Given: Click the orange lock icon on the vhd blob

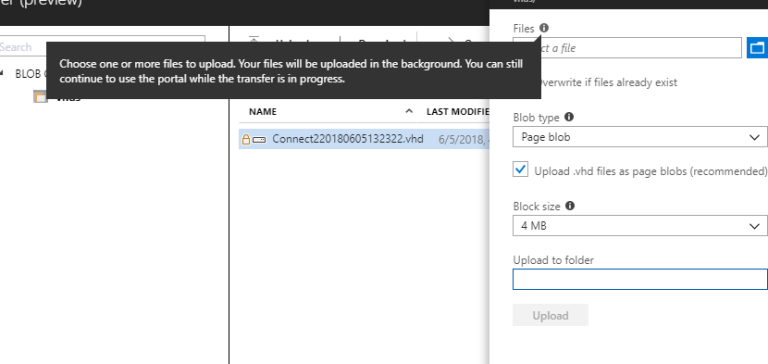Looking at the screenshot, I should coord(246,140).
